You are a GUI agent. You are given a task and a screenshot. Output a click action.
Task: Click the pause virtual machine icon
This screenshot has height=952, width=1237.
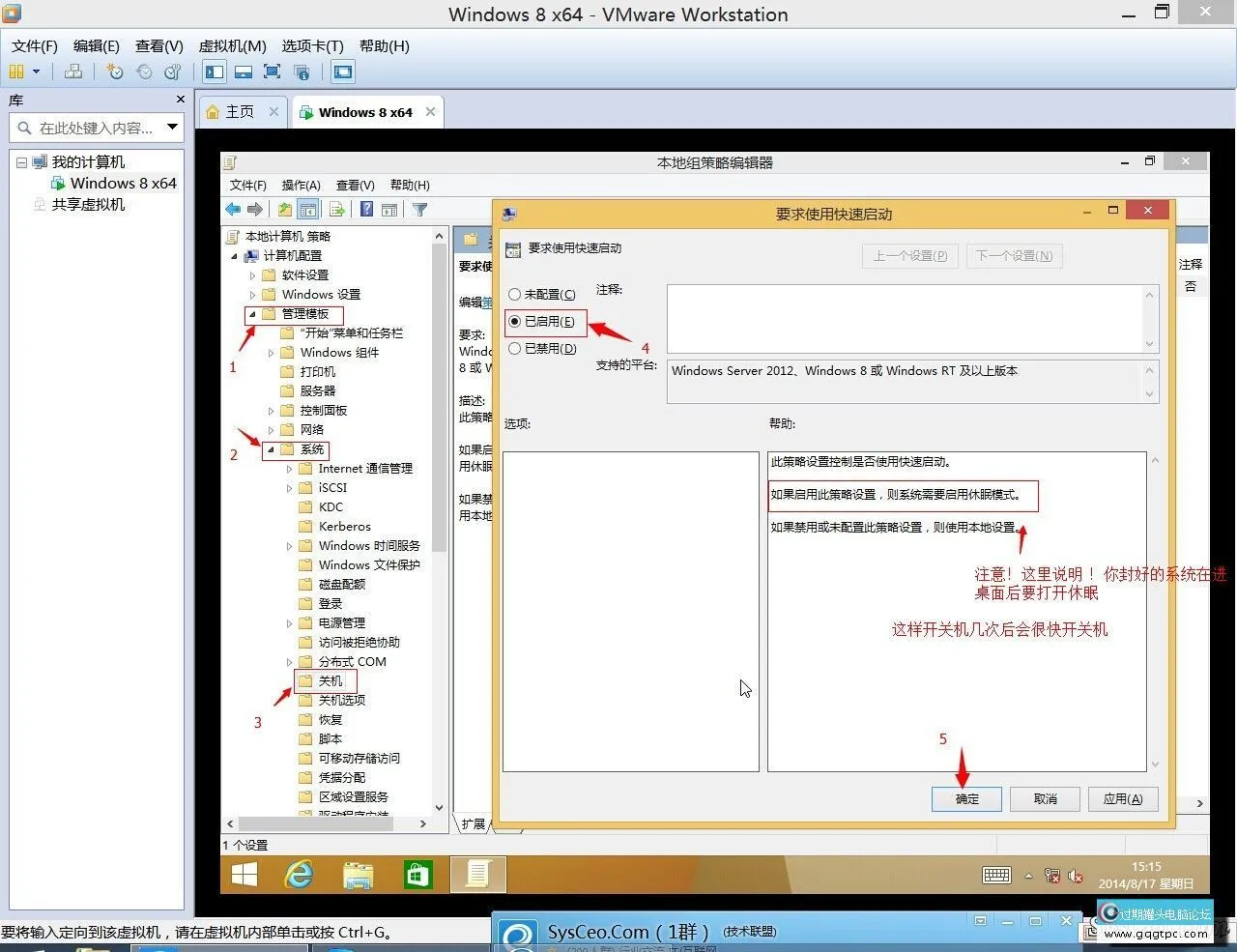(16, 72)
